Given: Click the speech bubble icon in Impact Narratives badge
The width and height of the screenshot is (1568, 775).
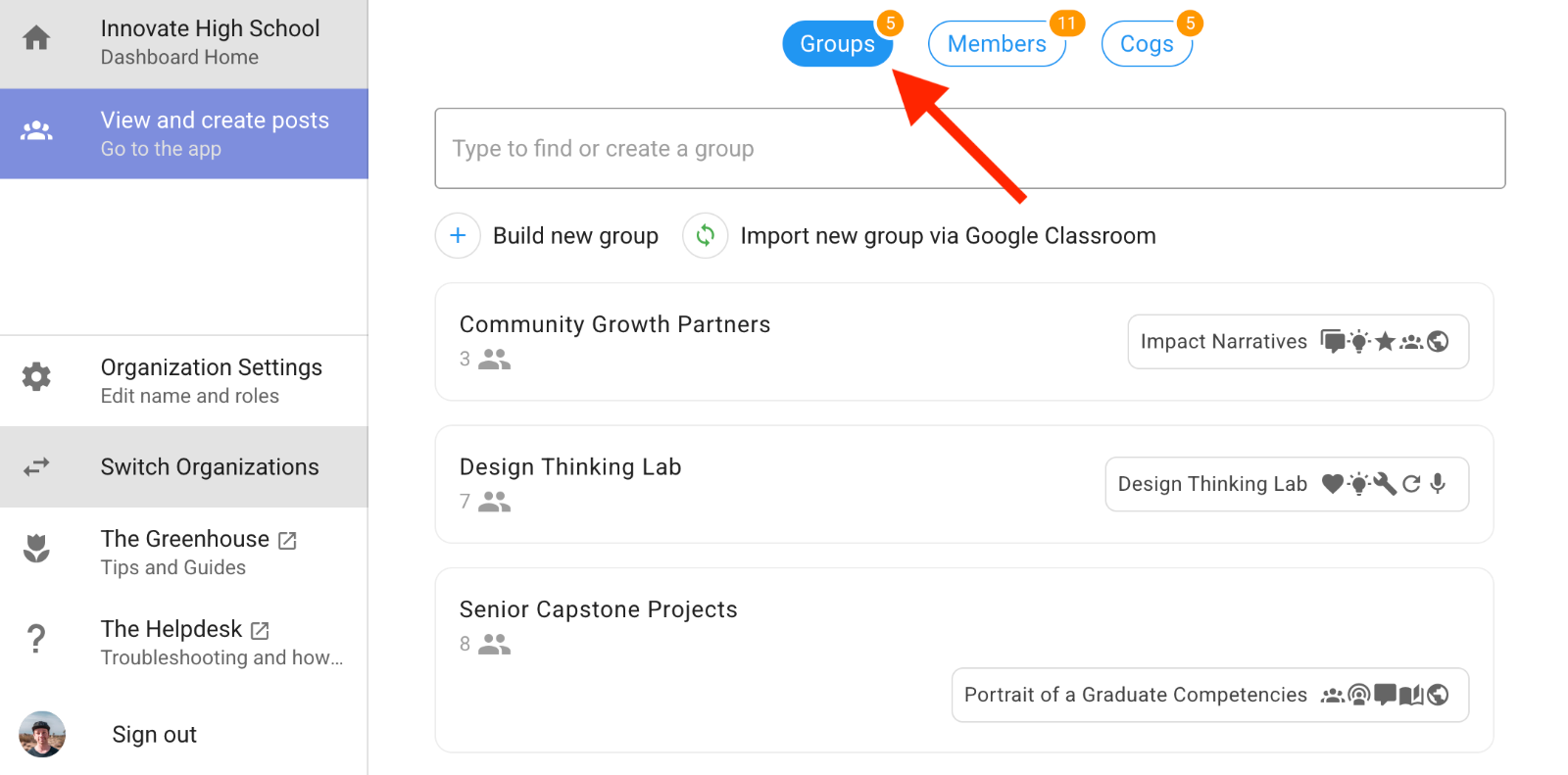Looking at the screenshot, I should pyautogui.click(x=1331, y=342).
